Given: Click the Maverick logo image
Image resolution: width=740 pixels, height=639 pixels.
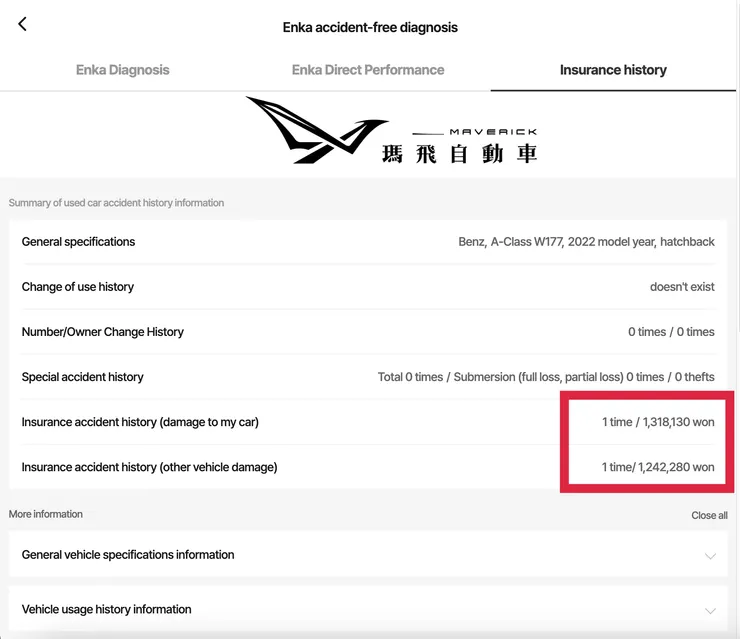Looking at the screenshot, I should click(391, 131).
